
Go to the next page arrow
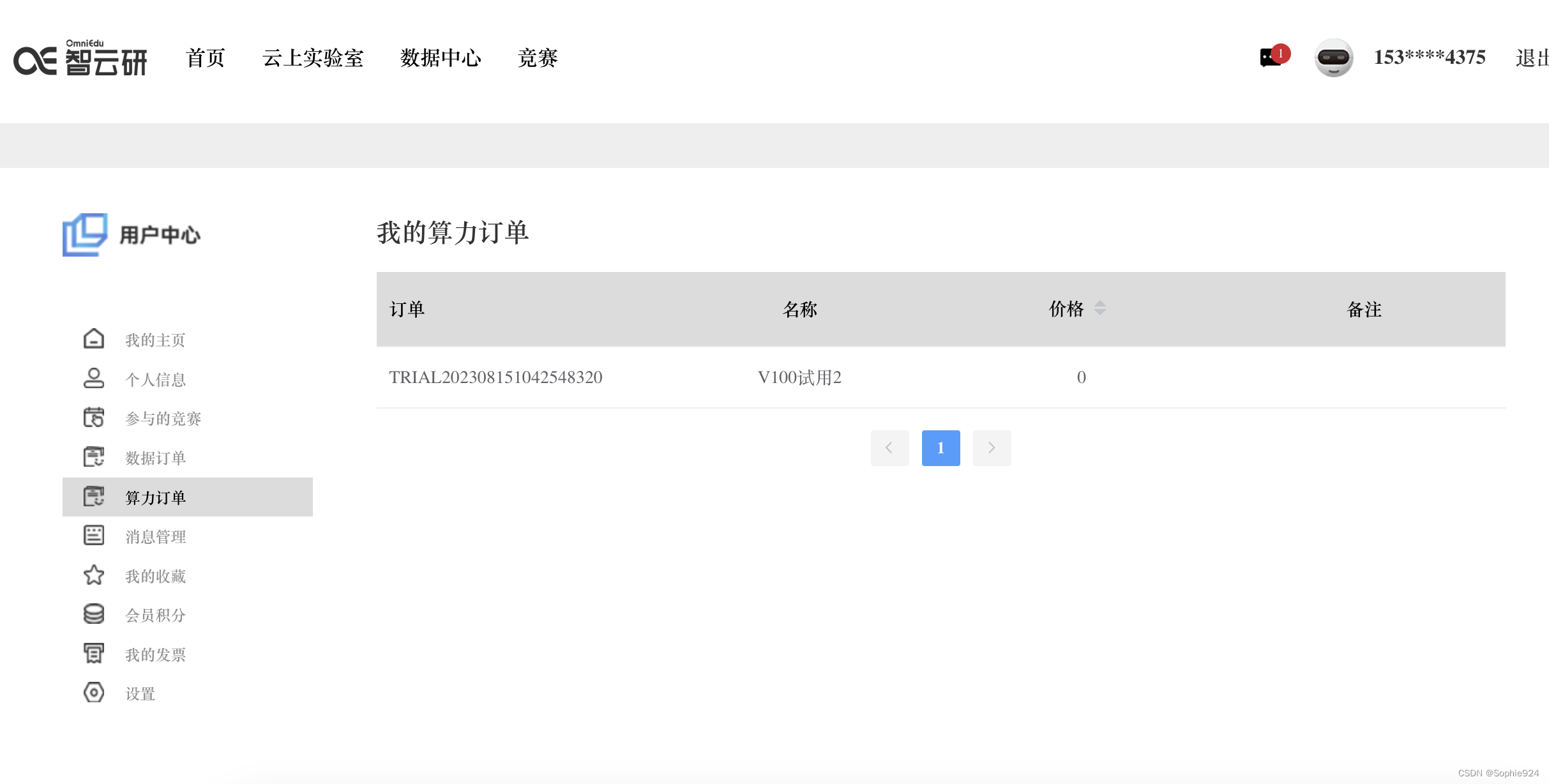[992, 448]
